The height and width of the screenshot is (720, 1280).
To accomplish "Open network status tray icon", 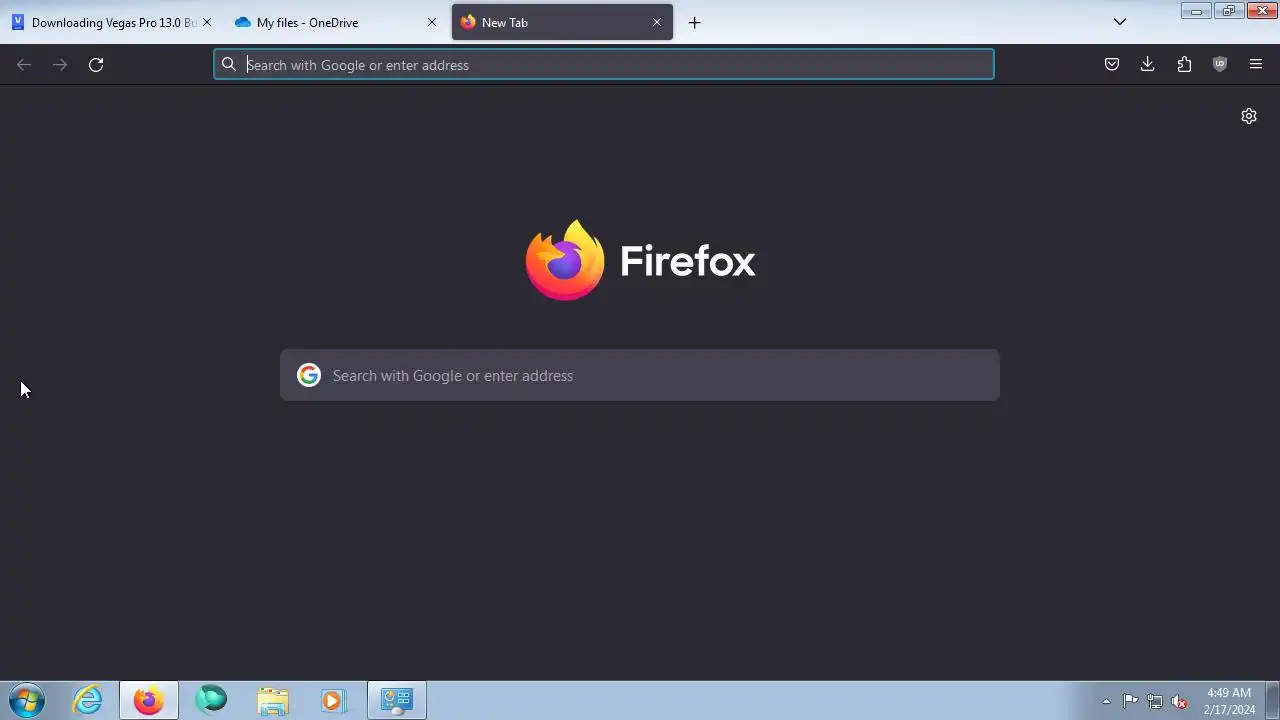I will pos(1155,701).
